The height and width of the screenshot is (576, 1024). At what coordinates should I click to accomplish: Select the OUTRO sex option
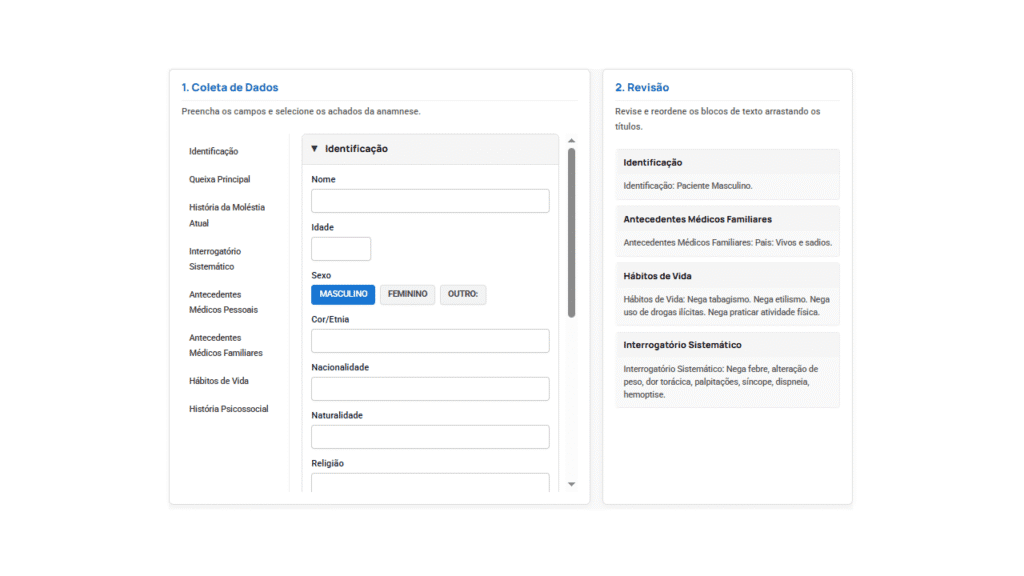[463, 294]
